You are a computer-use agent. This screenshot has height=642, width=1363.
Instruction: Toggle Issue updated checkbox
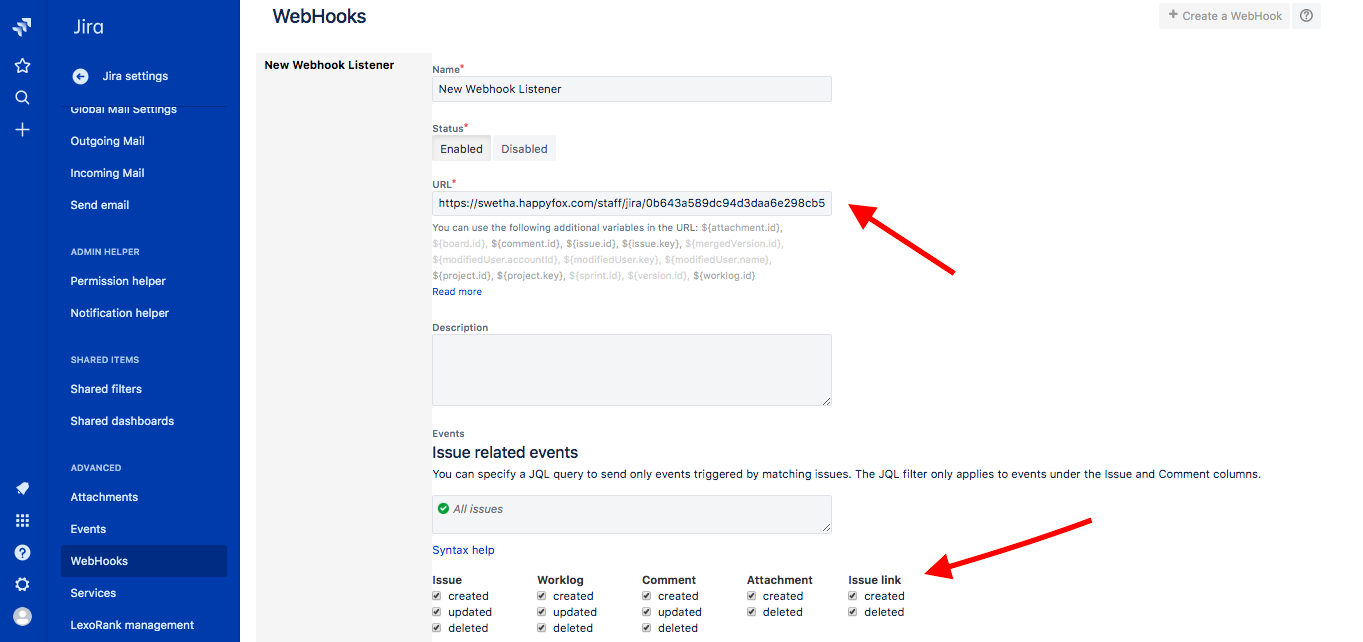click(437, 612)
